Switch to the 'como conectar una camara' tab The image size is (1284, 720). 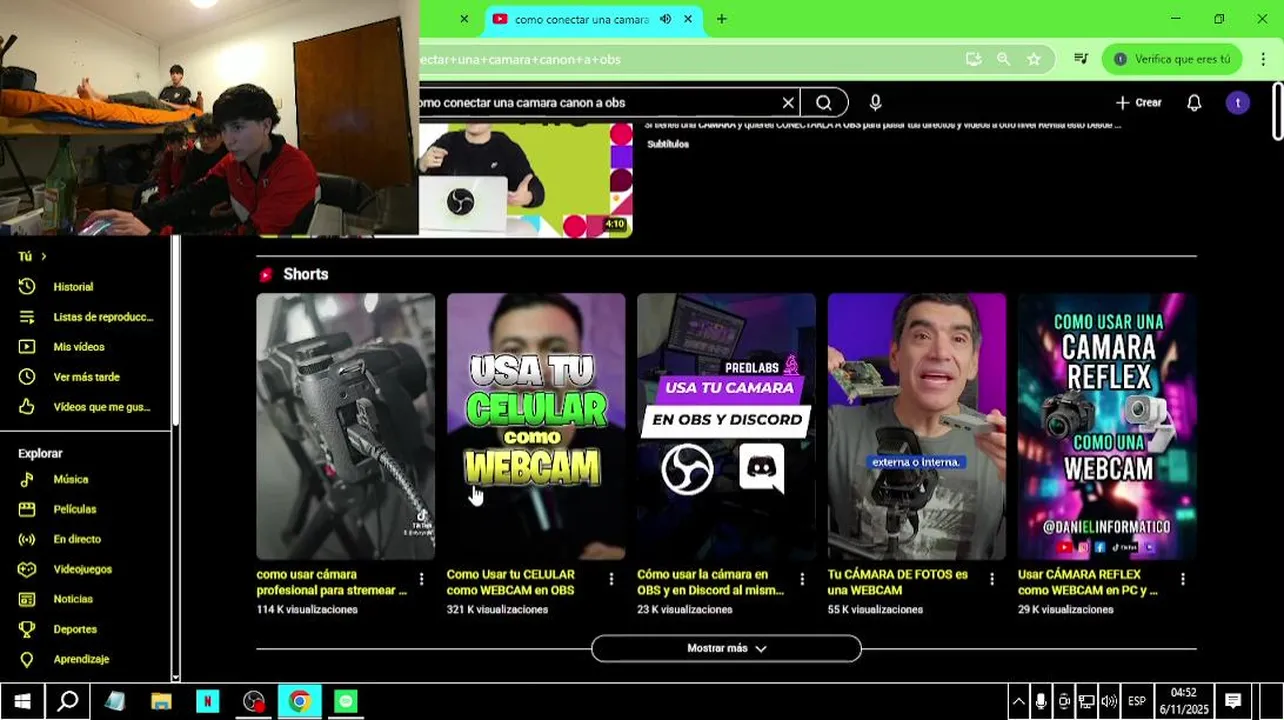[580, 19]
